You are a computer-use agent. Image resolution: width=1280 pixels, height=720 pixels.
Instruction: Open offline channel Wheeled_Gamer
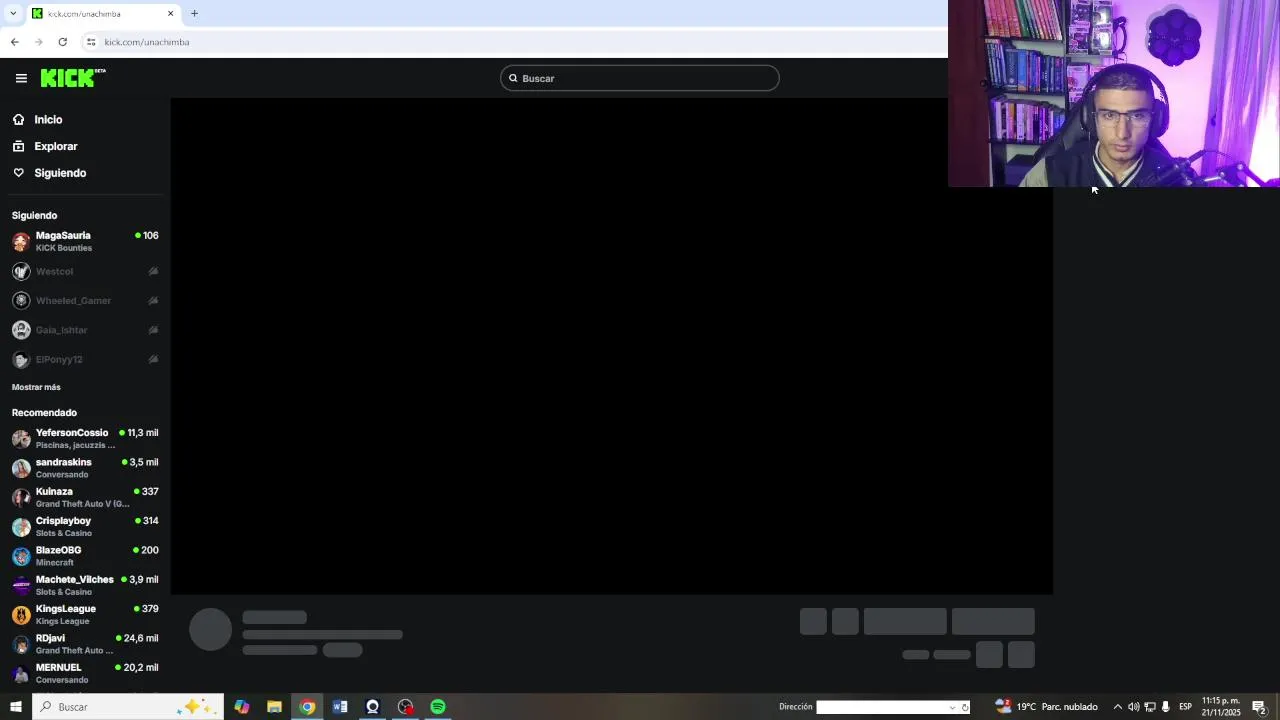coord(85,300)
